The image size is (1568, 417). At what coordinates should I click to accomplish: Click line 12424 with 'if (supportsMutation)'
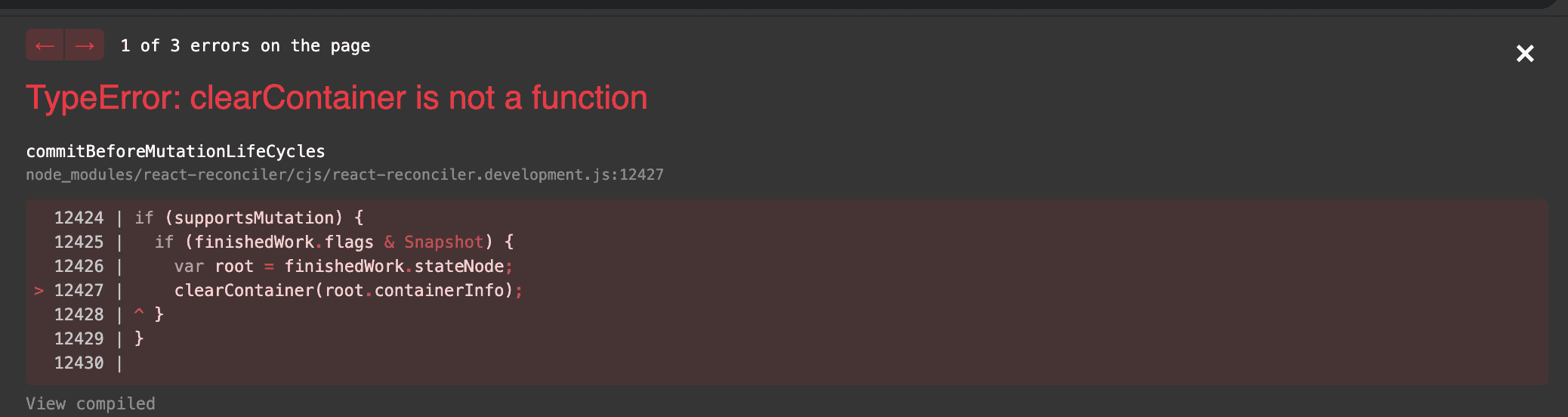tap(249, 218)
